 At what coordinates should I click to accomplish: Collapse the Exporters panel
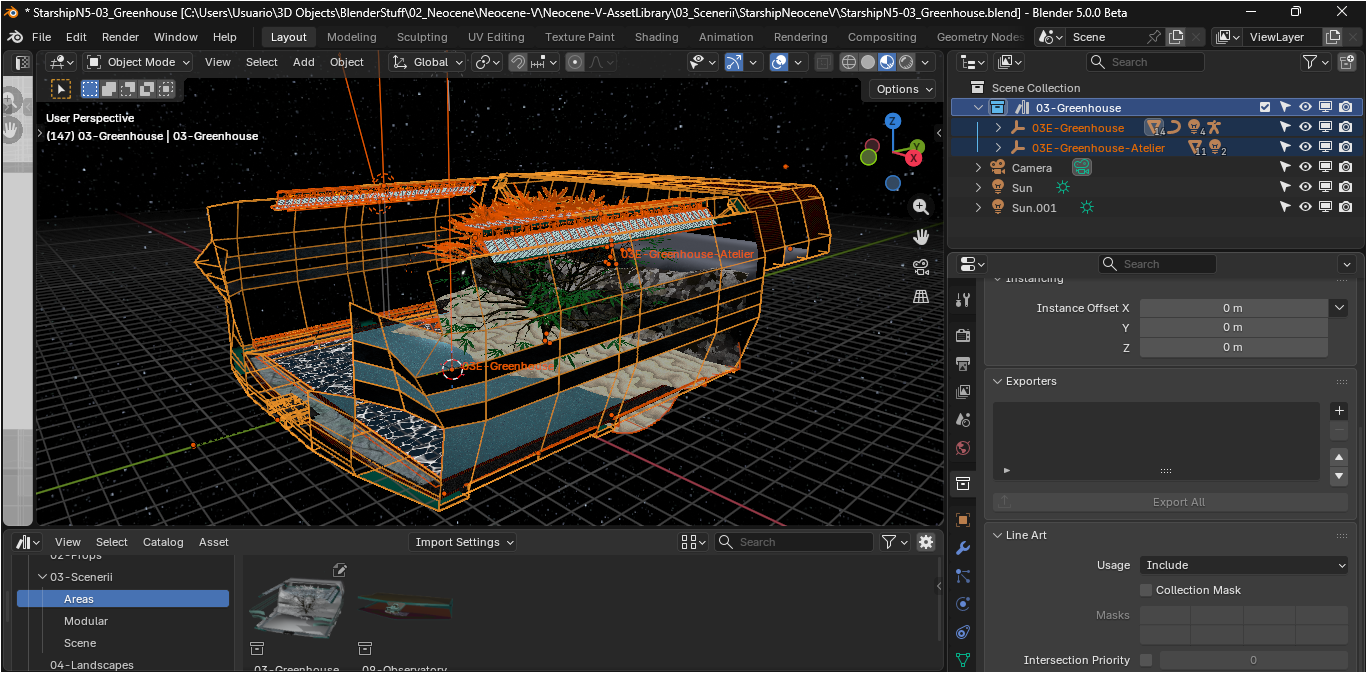(998, 381)
